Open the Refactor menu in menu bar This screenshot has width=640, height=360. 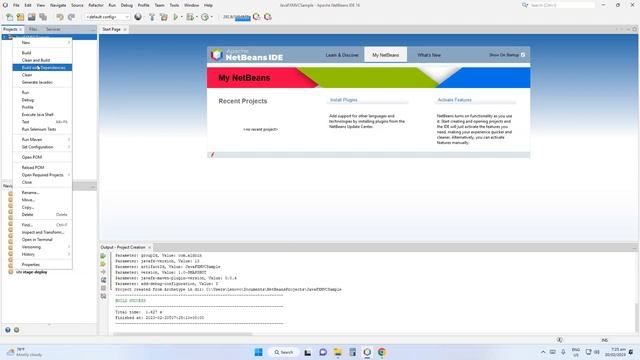click(x=96, y=5)
